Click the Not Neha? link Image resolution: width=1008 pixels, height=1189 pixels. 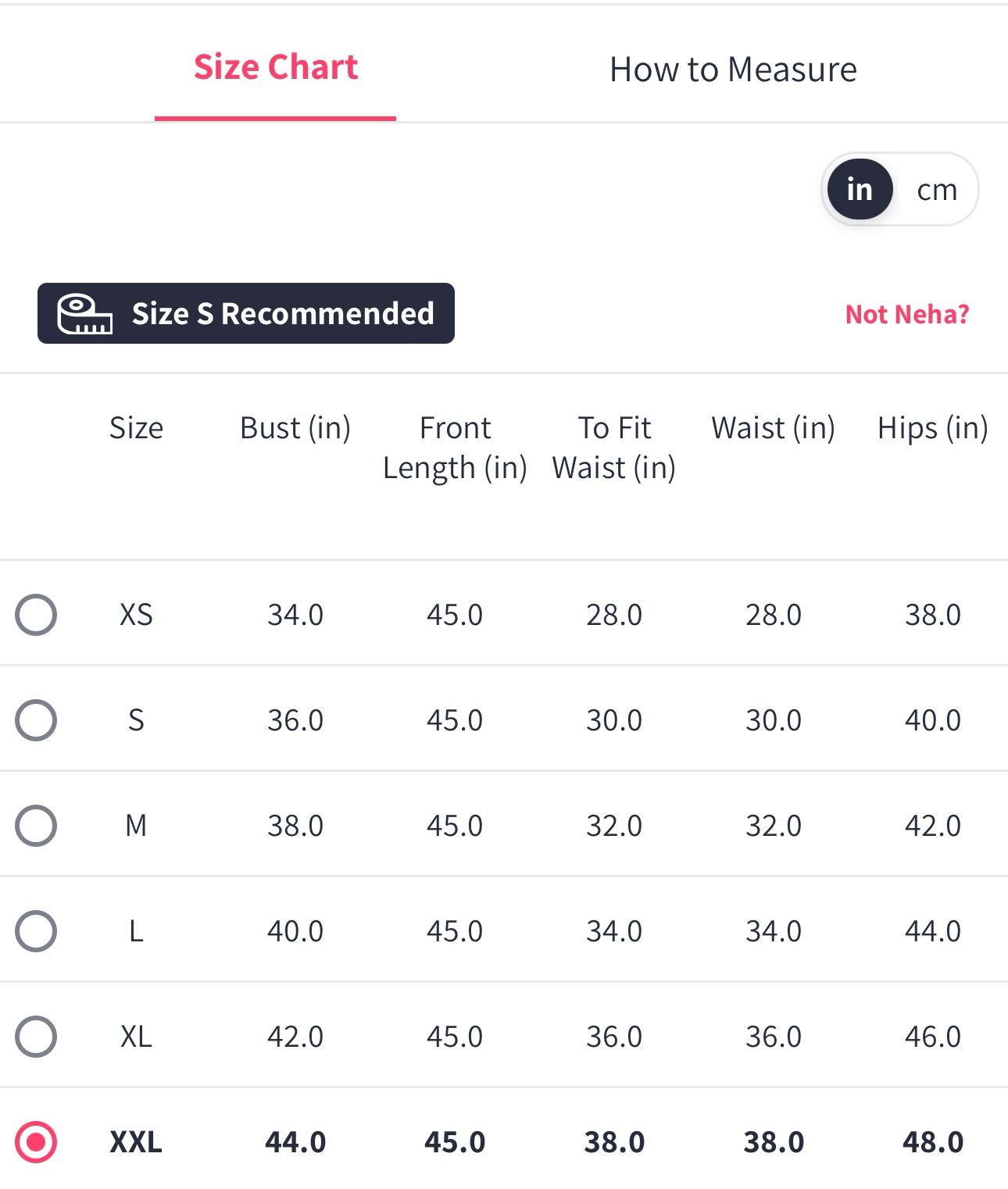click(x=906, y=314)
